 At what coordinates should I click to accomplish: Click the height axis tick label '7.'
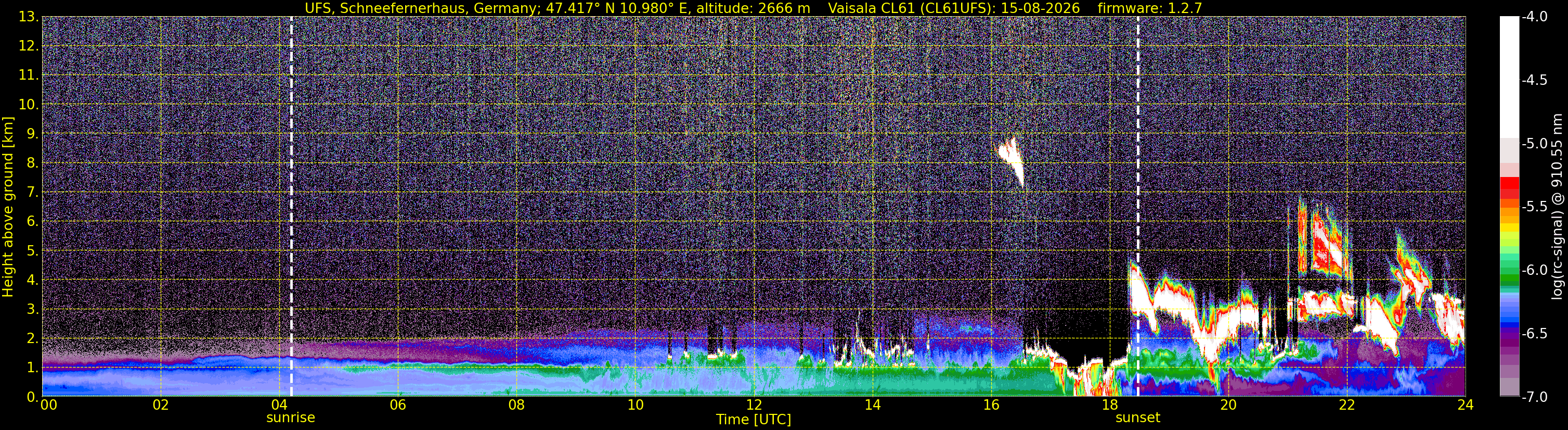32,193
